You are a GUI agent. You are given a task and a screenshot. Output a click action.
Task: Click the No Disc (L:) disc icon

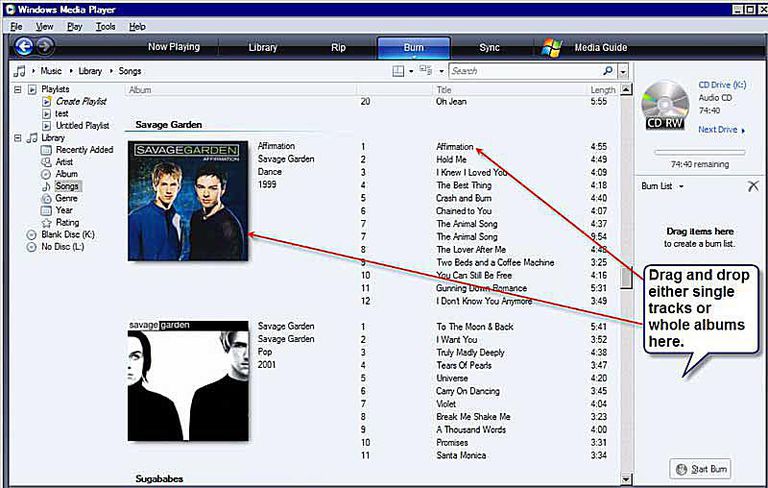[x=31, y=247]
